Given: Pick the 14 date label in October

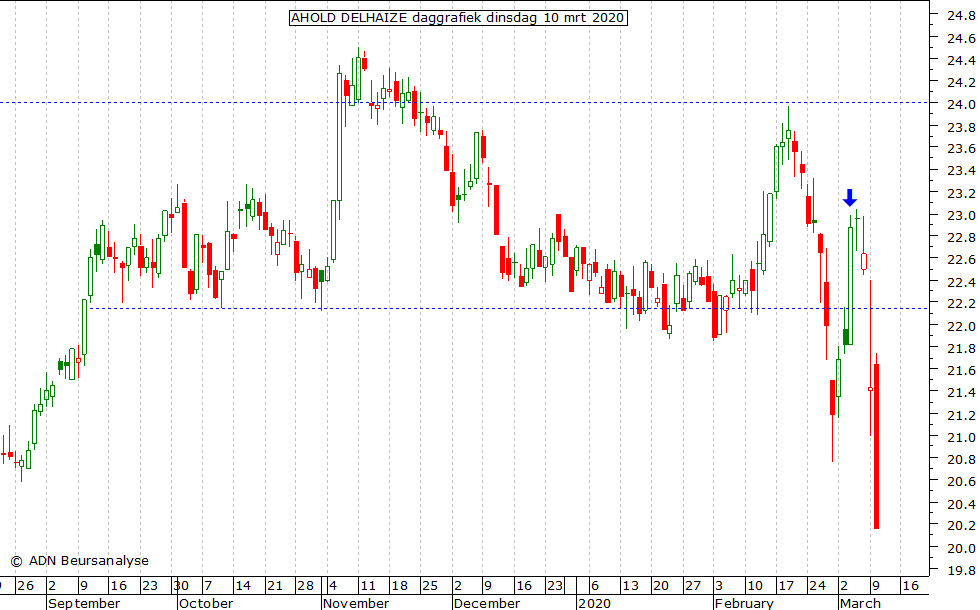Looking at the screenshot, I should (242, 586).
